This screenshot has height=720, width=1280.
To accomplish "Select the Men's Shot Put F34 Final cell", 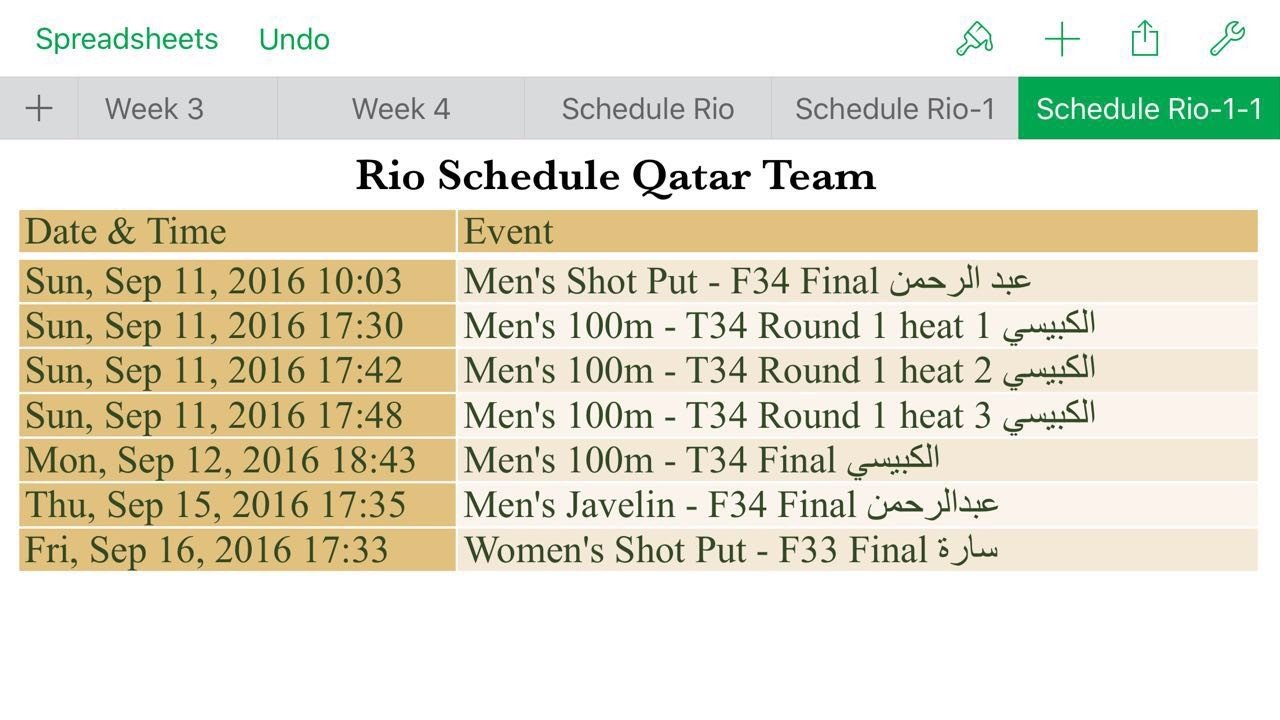I will tap(858, 281).
